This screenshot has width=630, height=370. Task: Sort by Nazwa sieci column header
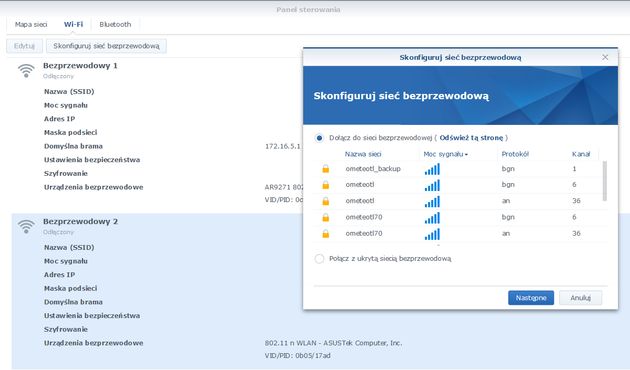coord(363,154)
